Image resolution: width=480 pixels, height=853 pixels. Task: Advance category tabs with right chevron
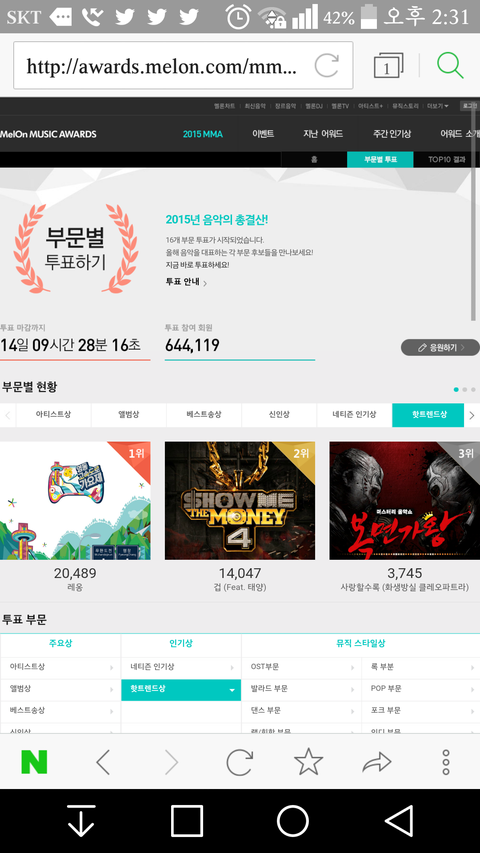pos(472,415)
